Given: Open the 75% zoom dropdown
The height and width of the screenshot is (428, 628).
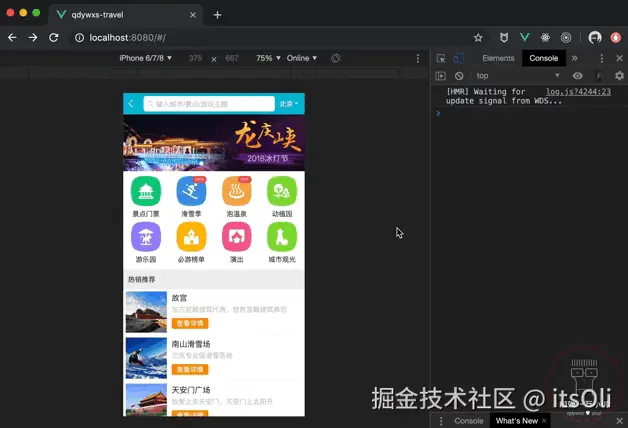Looking at the screenshot, I should click(x=268, y=58).
